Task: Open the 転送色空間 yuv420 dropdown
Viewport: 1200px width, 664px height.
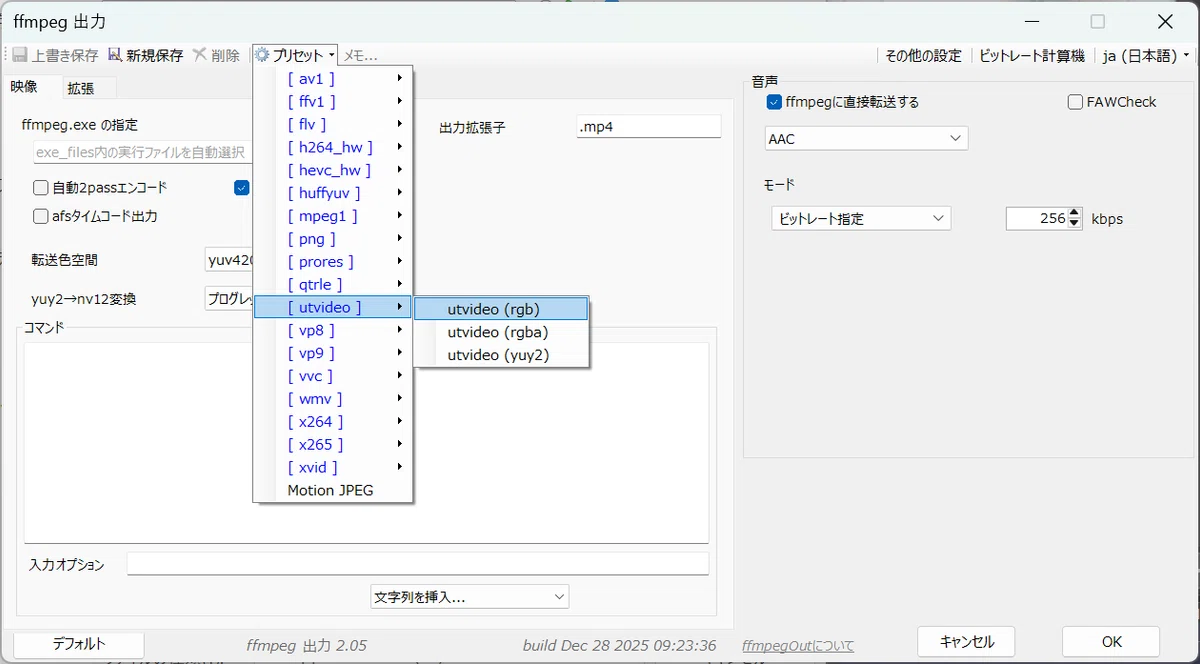Action: pos(229,260)
